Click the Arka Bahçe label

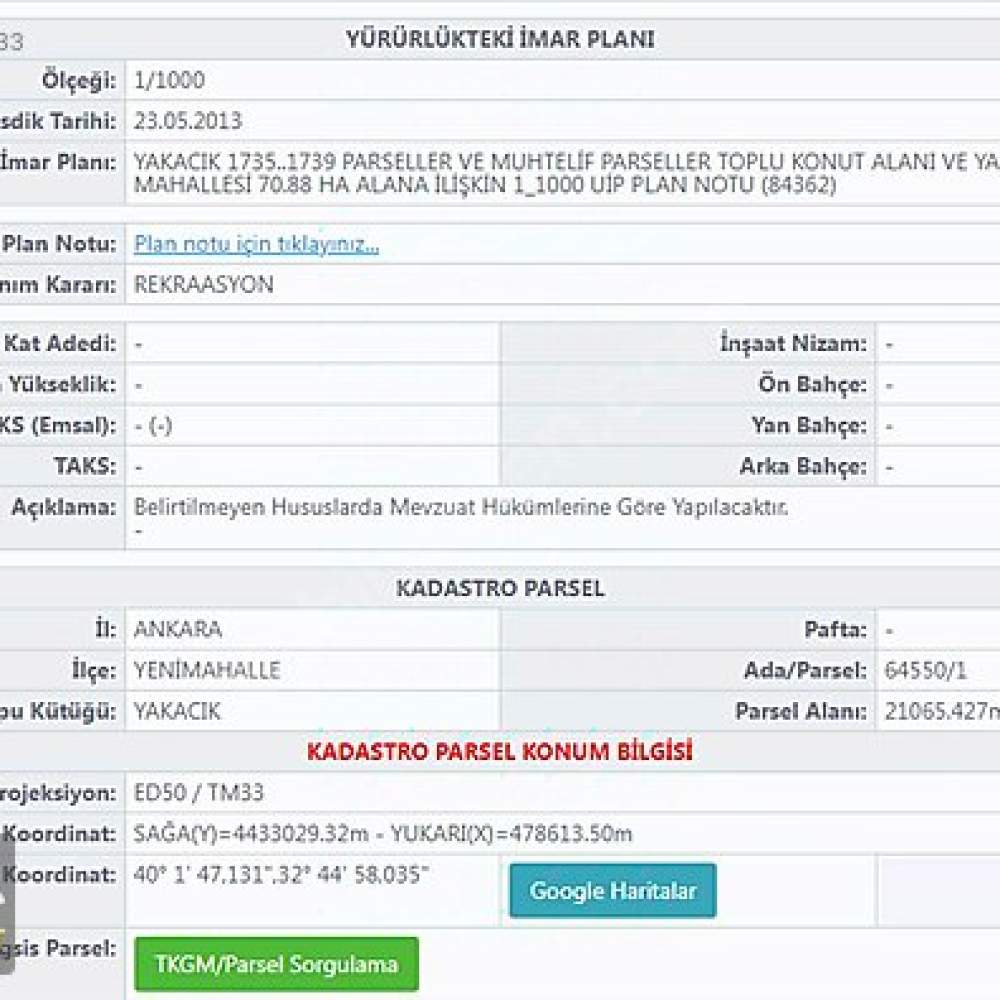(804, 466)
